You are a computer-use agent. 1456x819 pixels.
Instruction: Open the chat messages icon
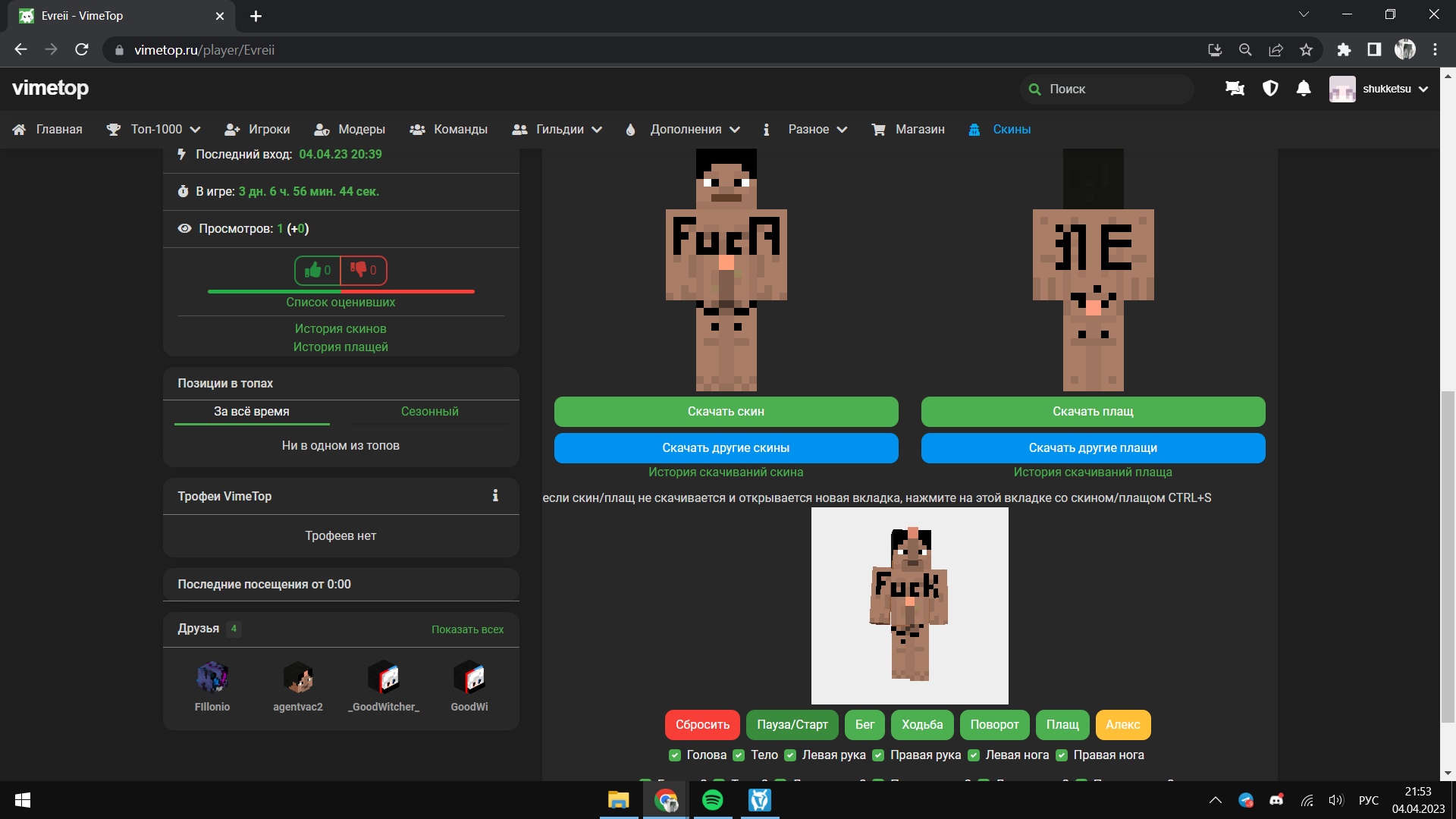1235,89
